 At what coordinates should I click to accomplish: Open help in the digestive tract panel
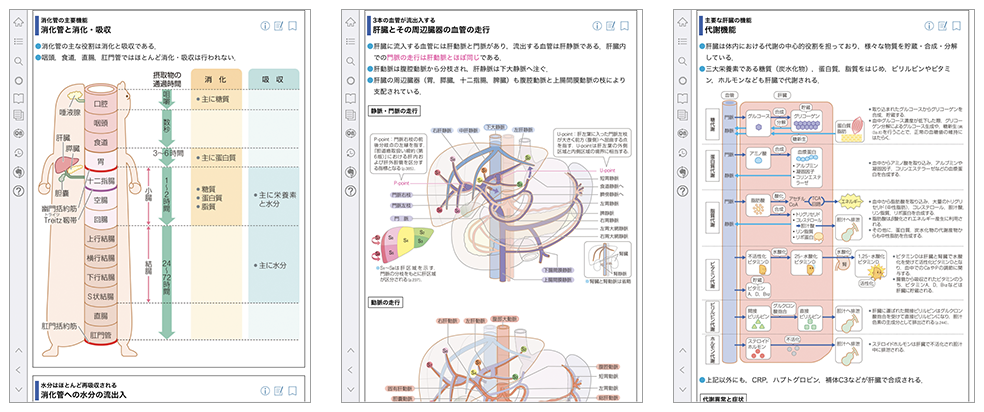click(19, 191)
